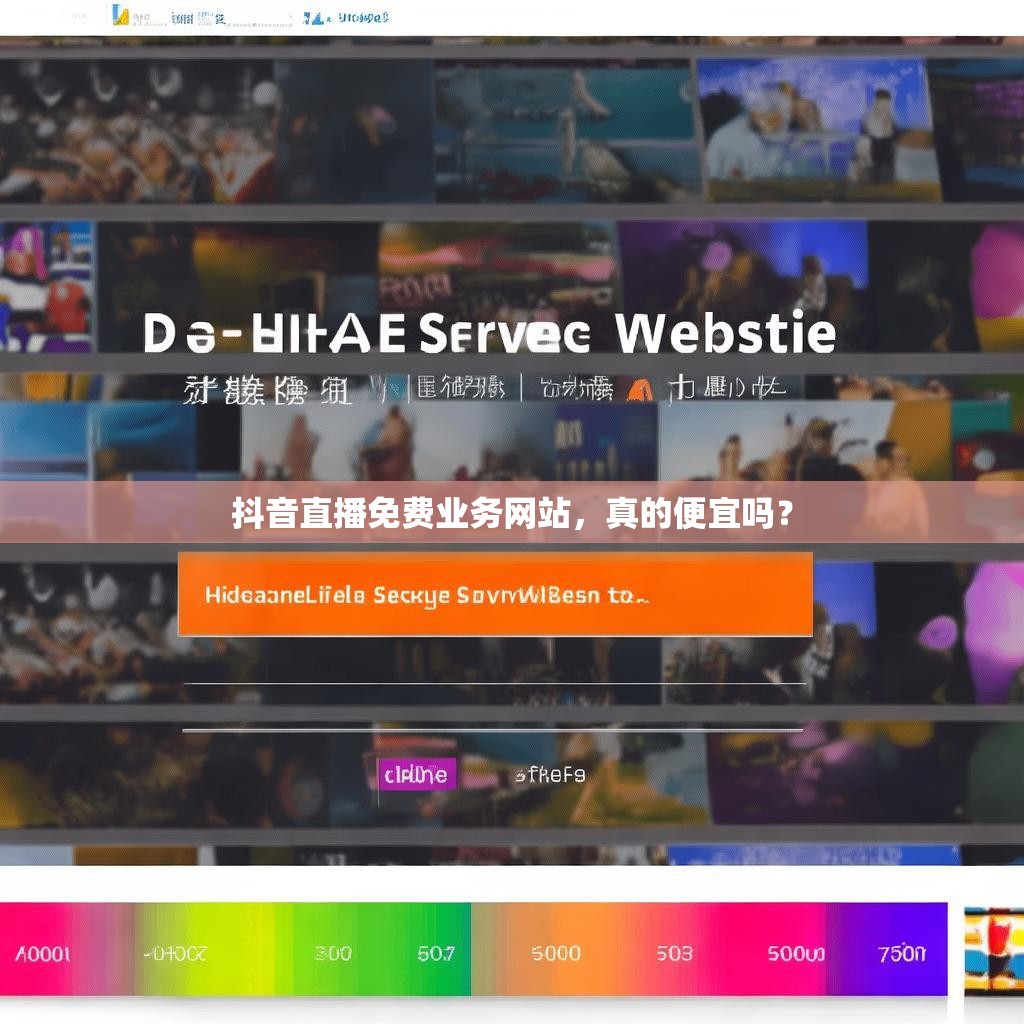Click the orange HideaaneLifele Seckye banner button
Viewport: 1024px width, 1024px height.
click(x=495, y=594)
